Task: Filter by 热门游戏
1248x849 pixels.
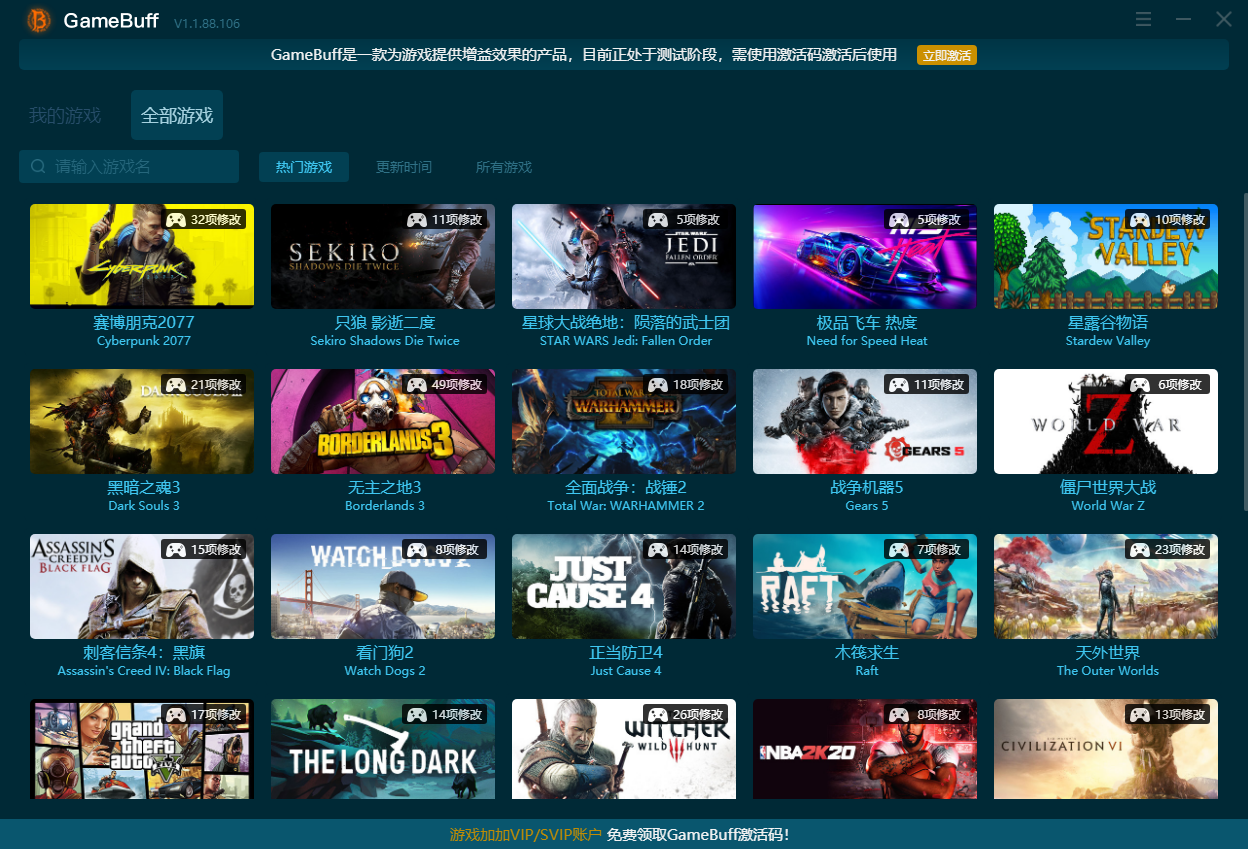Action: 304,167
